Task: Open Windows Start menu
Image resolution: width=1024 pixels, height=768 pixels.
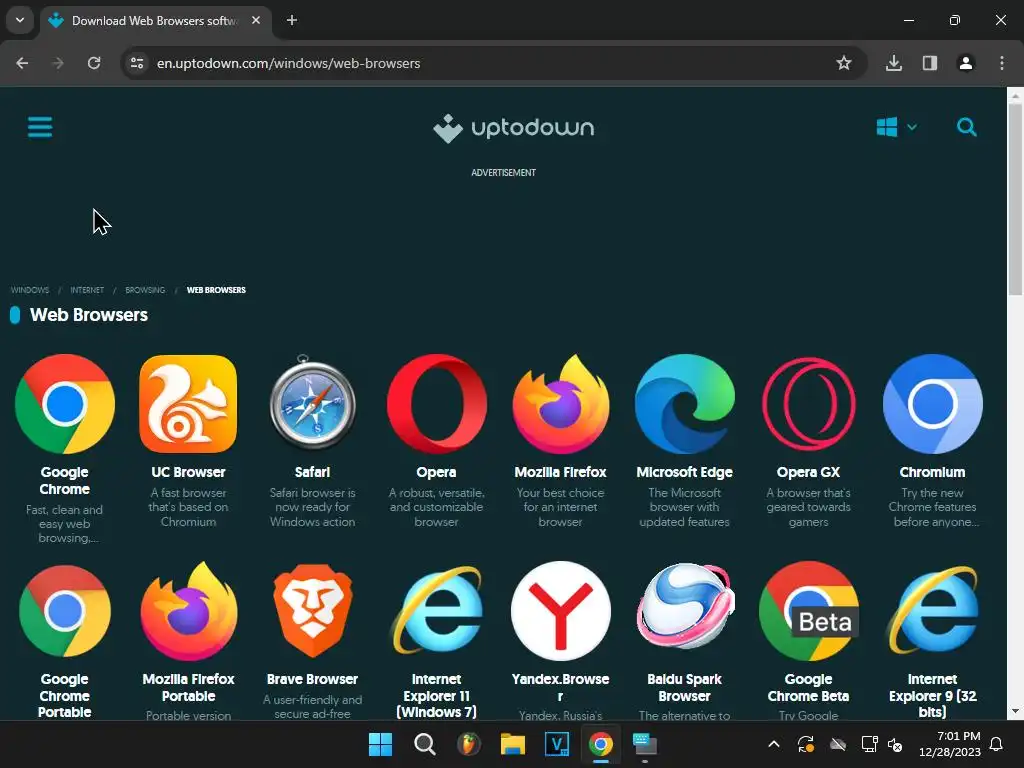Action: coord(380,744)
